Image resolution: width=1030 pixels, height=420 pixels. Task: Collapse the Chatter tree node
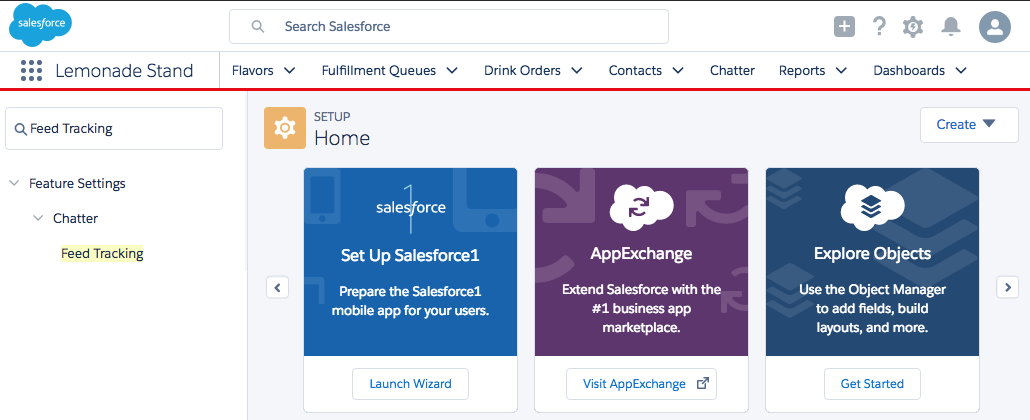[38, 218]
